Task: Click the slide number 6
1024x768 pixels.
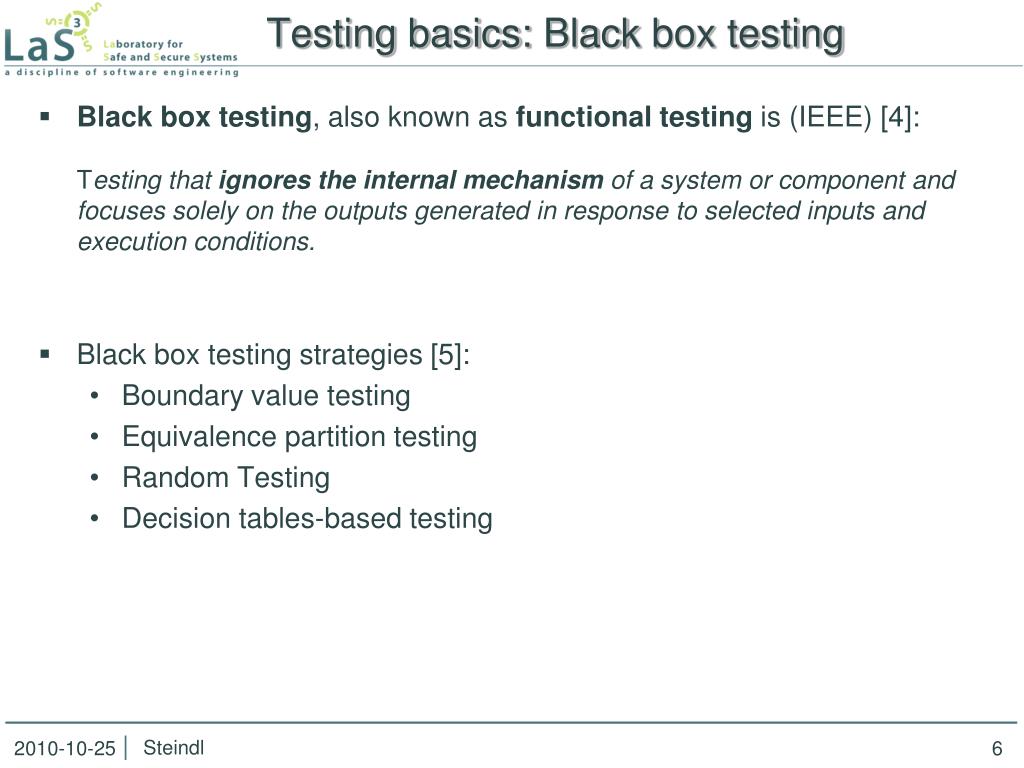Action: [x=996, y=750]
